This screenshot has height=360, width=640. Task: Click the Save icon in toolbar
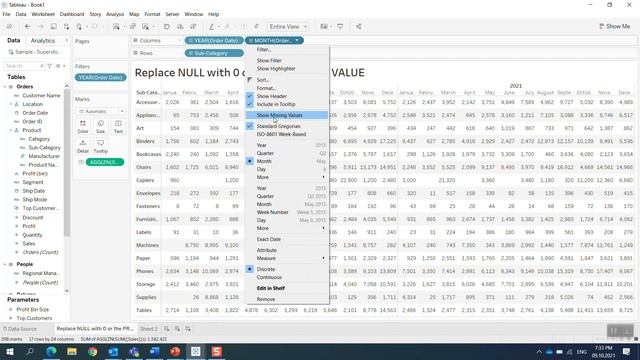click(53, 27)
